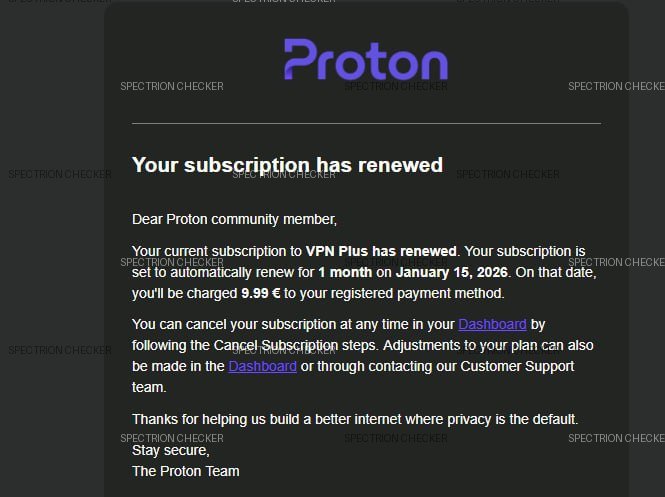Open the first Dashboard link after "in your"
The width and height of the screenshot is (665, 497).
(x=492, y=324)
